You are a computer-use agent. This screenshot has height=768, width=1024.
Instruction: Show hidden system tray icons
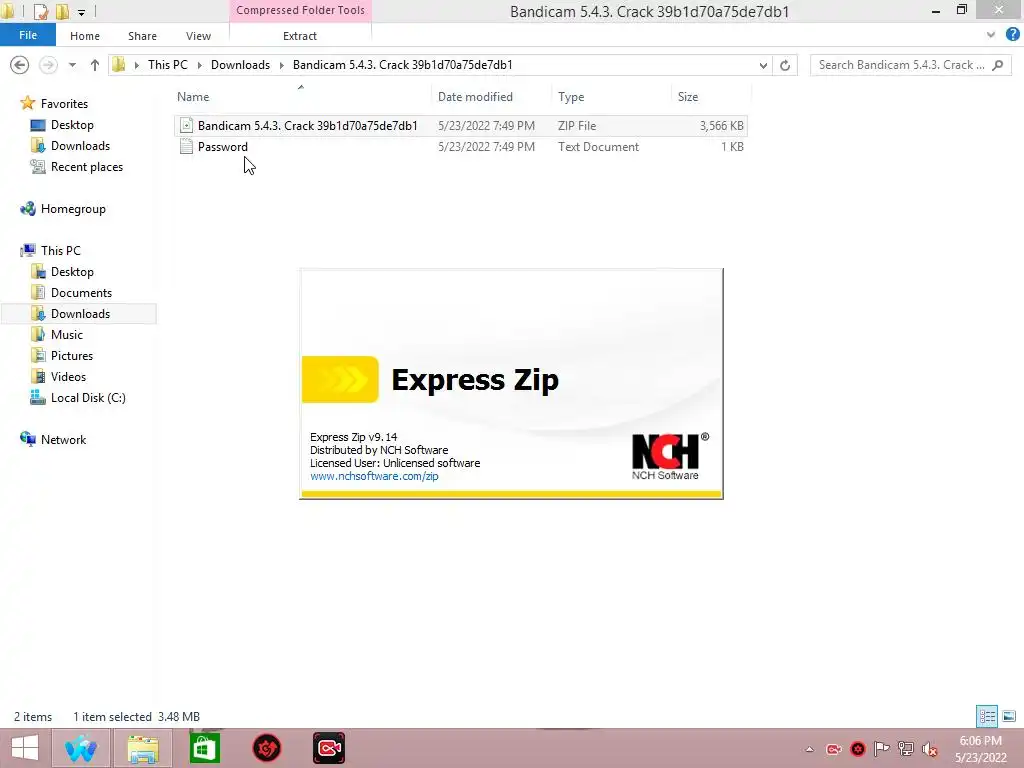coord(809,749)
